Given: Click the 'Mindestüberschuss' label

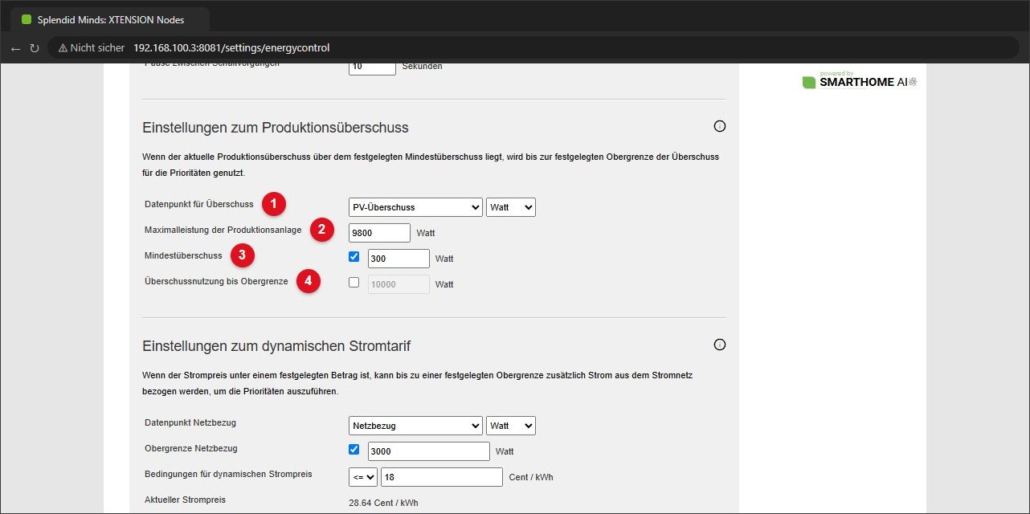Looking at the screenshot, I should (183, 255).
